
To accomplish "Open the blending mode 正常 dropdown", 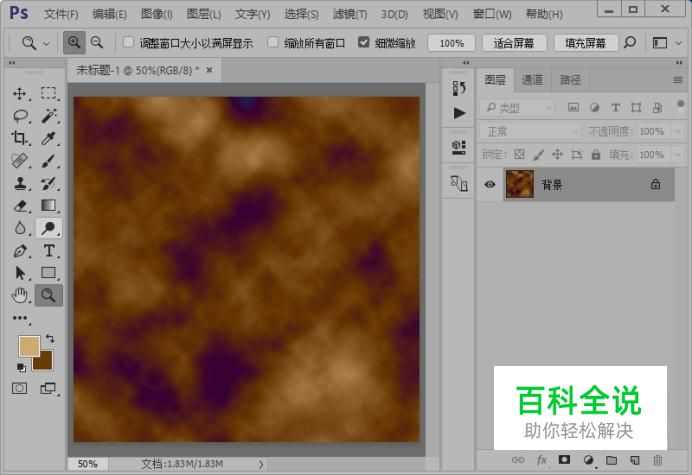I will click(530, 132).
